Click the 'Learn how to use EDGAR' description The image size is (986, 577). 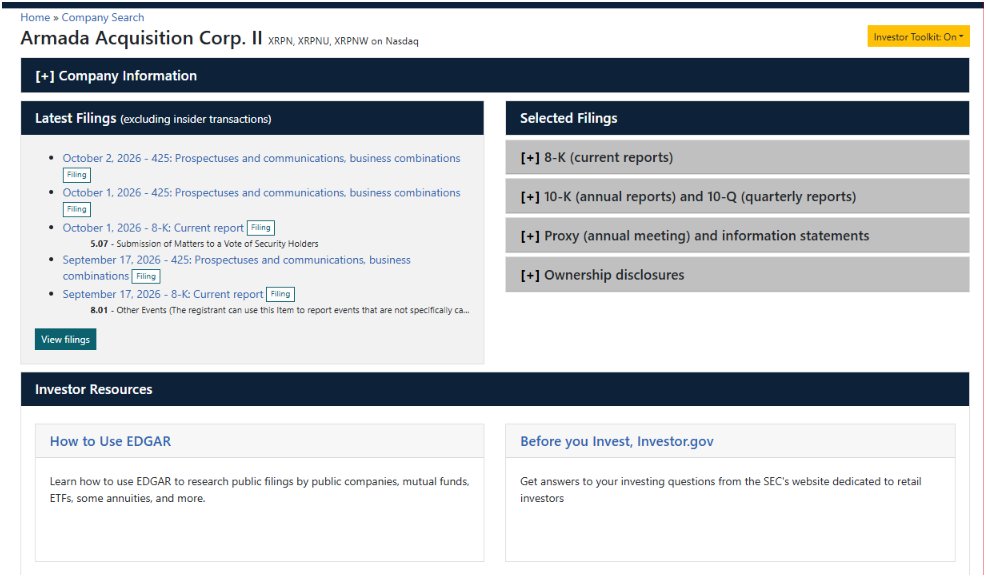tap(260, 490)
